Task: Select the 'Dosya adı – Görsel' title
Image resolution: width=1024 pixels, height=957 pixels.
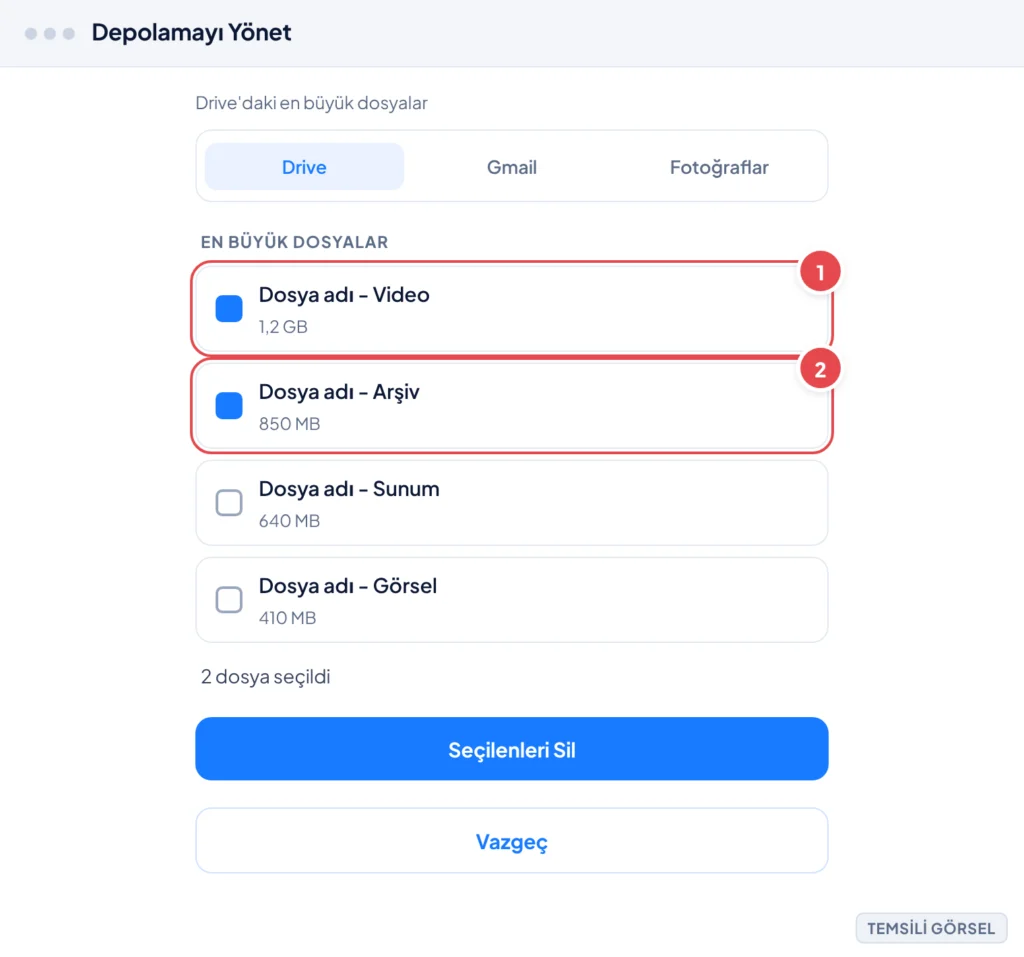Action: point(347,586)
